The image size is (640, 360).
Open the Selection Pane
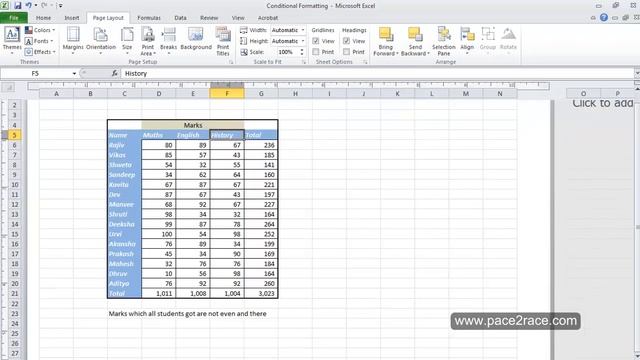pyautogui.click(x=444, y=41)
